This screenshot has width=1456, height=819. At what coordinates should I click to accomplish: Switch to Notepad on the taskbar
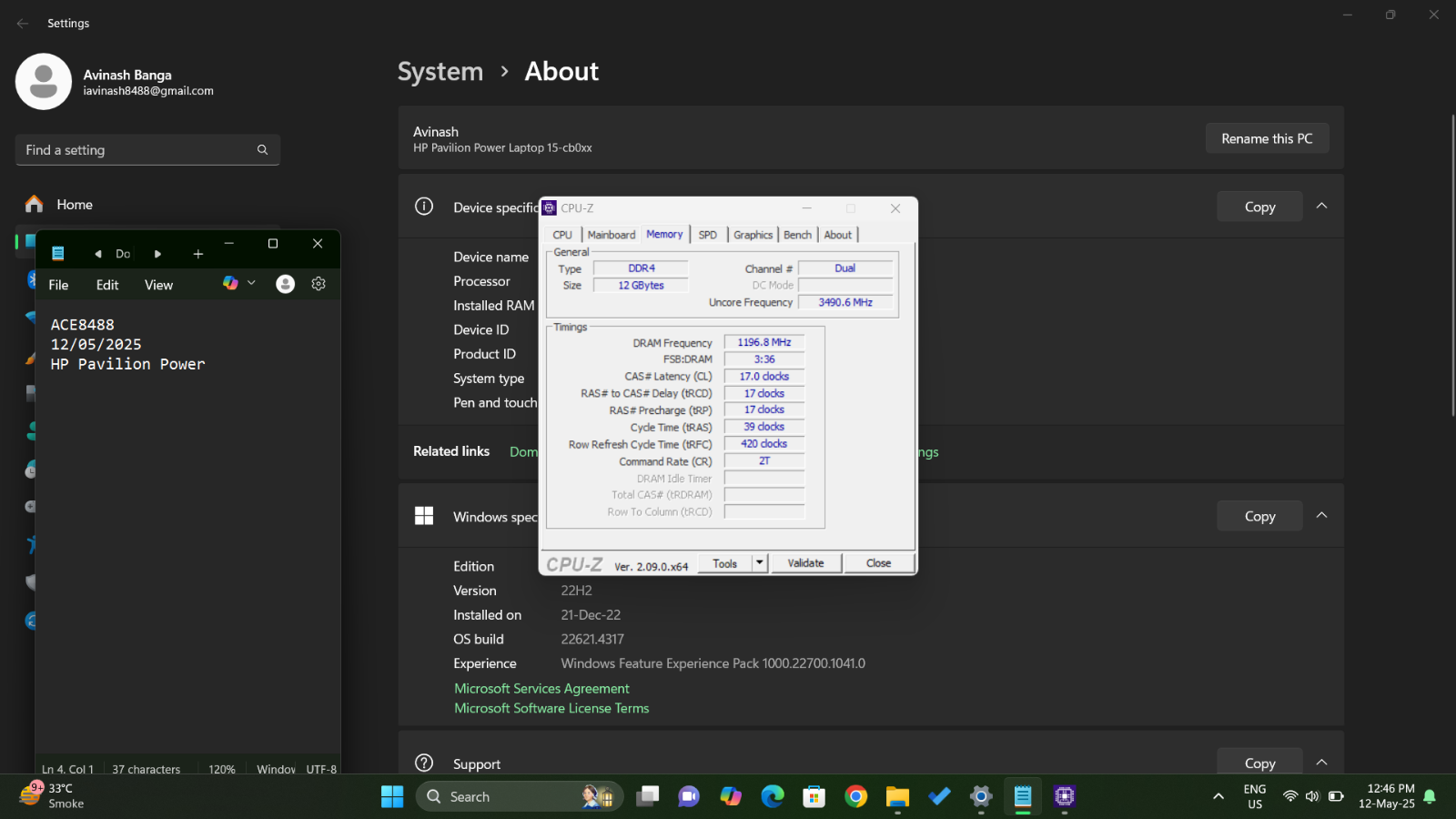[1023, 797]
